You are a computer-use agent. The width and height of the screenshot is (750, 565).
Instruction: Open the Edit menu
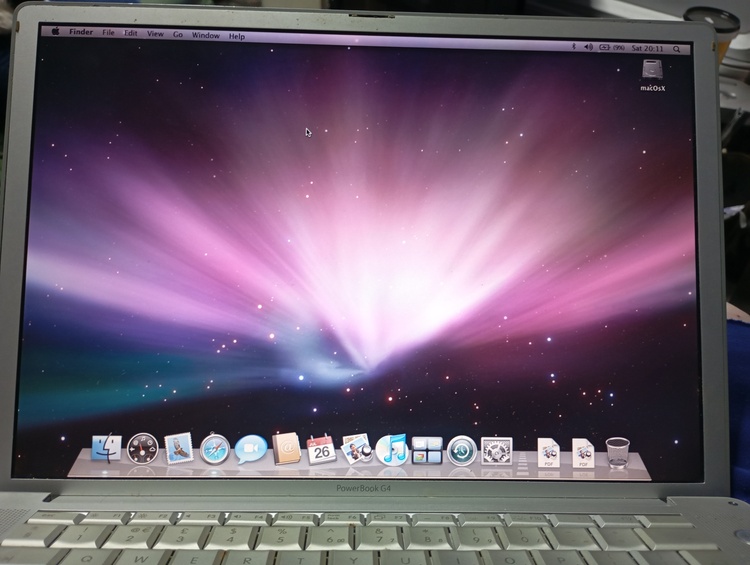[x=131, y=33]
